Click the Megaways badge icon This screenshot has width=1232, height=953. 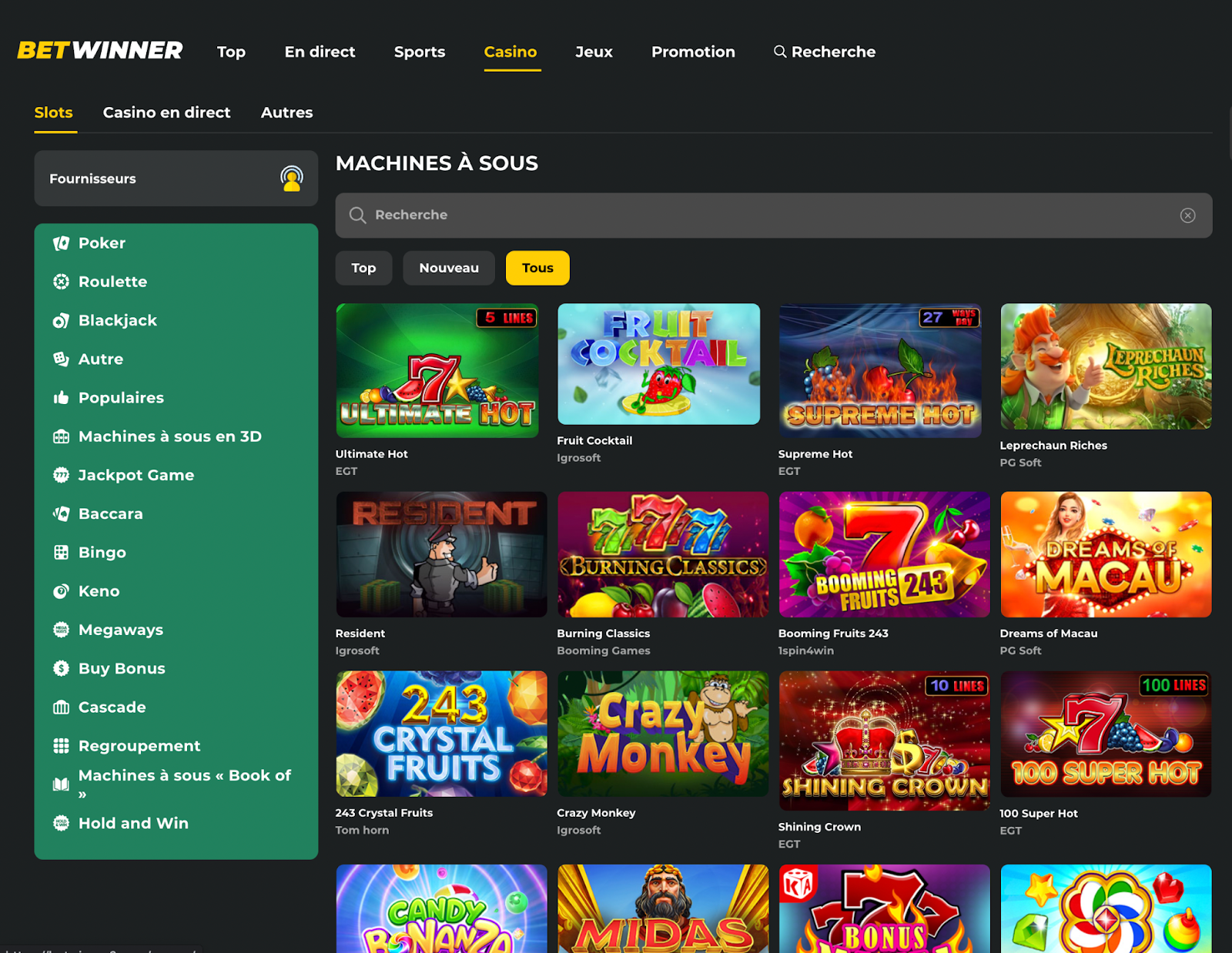(x=61, y=630)
